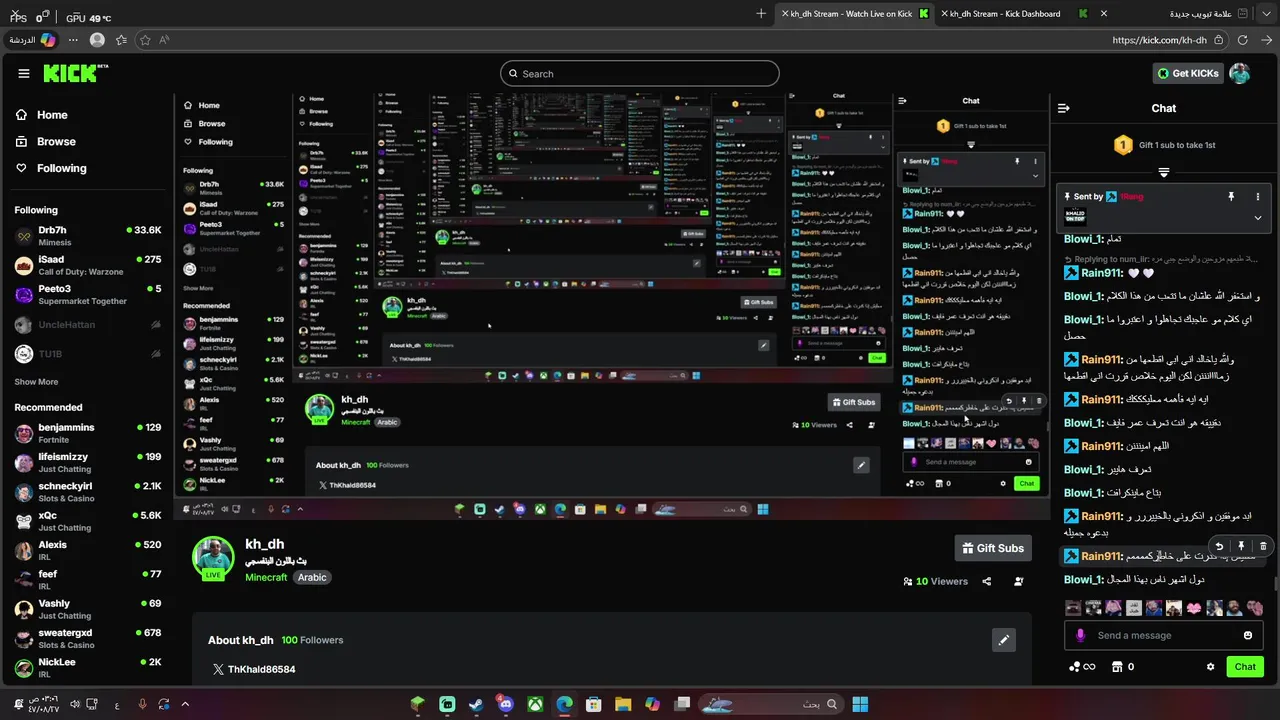
Task: Share the stream with share icon
Action: tap(987, 581)
